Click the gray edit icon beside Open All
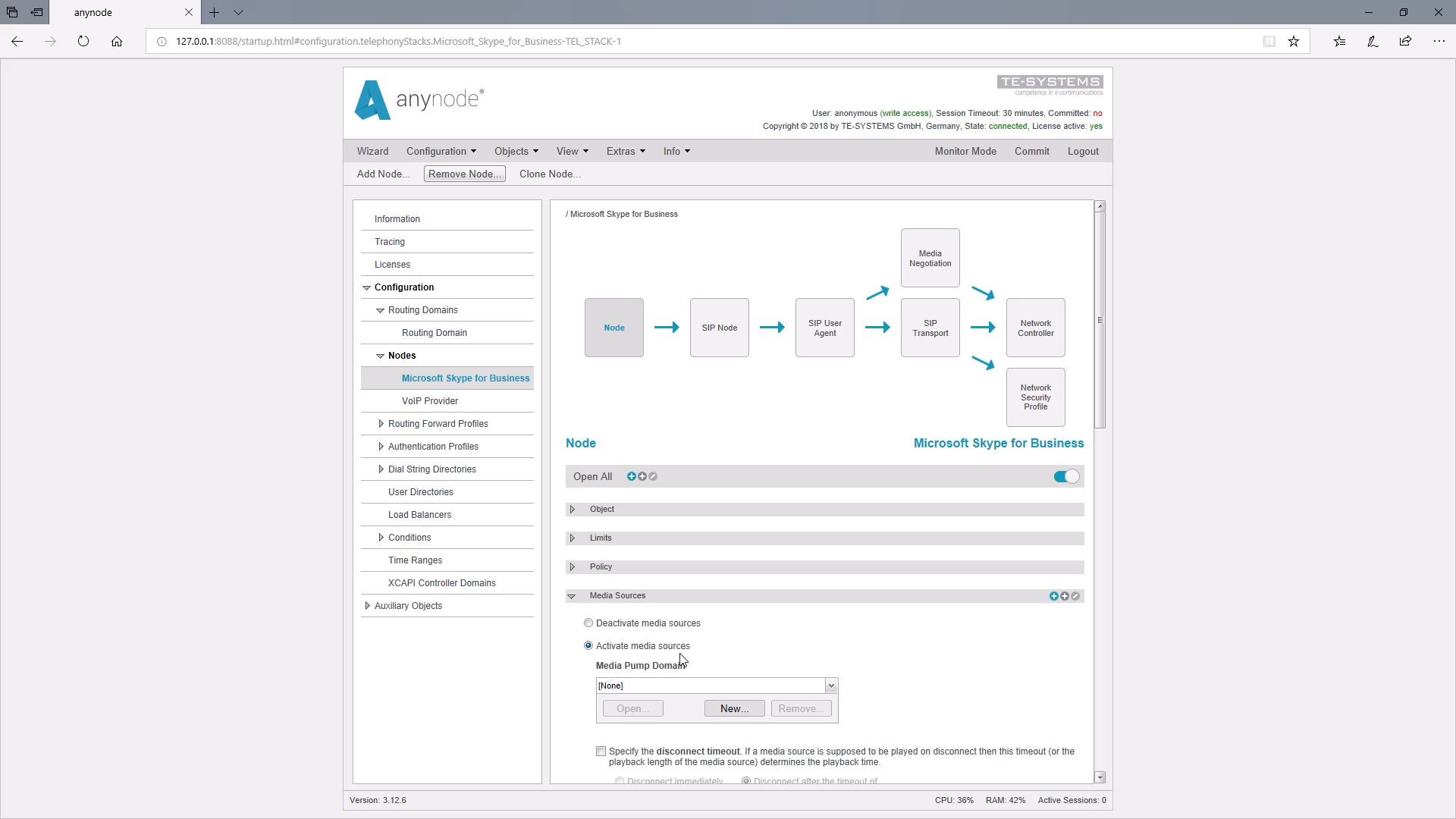 [653, 476]
